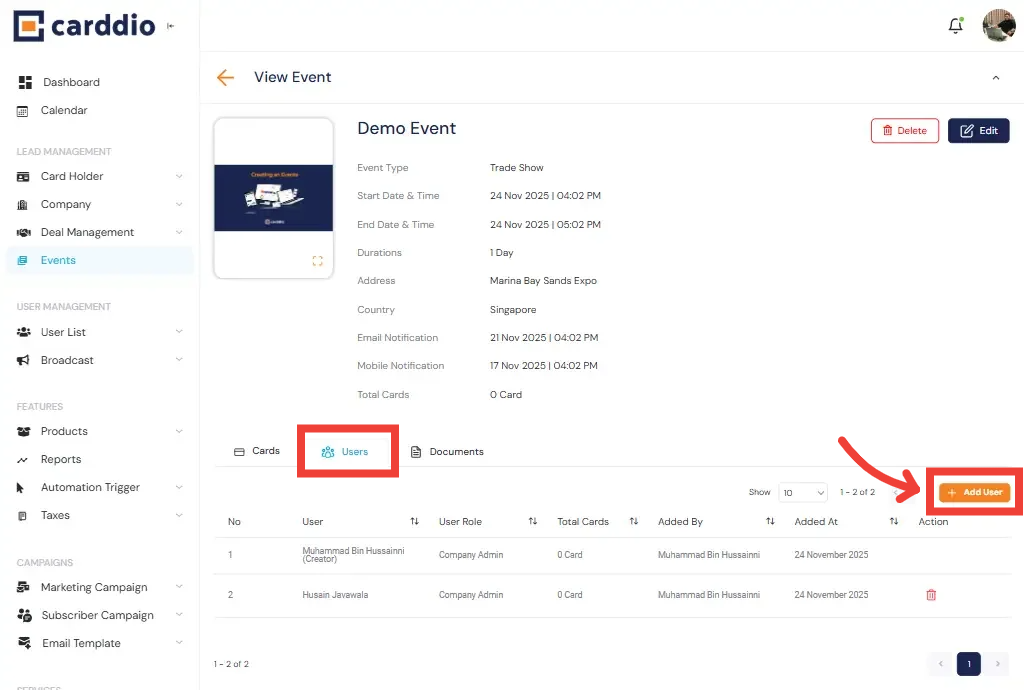Click the Add User button
The image size is (1024, 690).
(975, 492)
